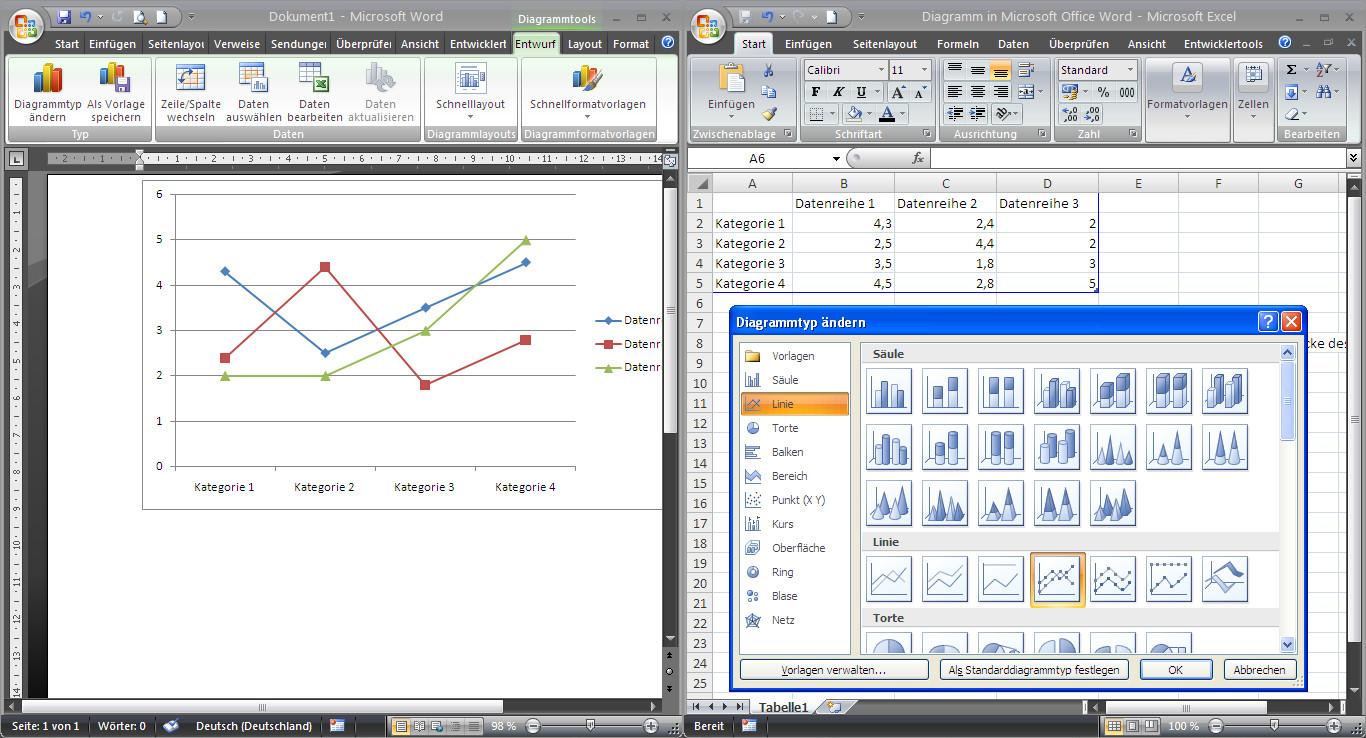The height and width of the screenshot is (738, 1366).
Task: Click the increase font size icon
Action: coord(898,92)
